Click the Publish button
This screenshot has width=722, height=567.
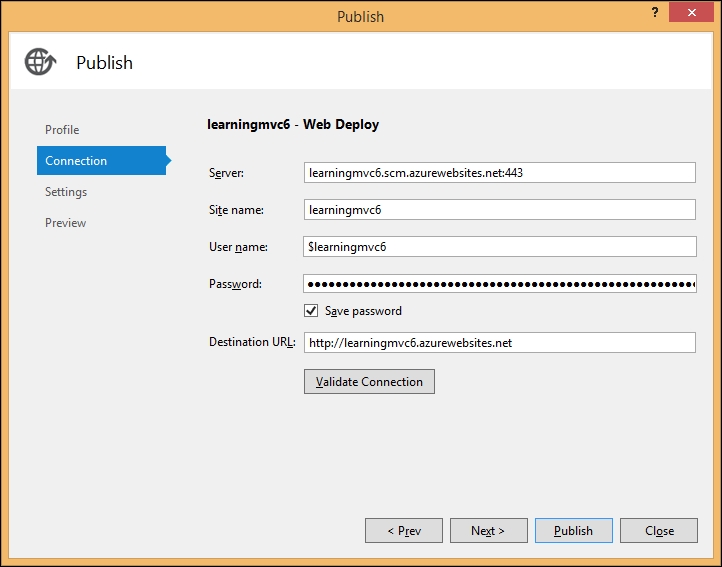click(574, 531)
